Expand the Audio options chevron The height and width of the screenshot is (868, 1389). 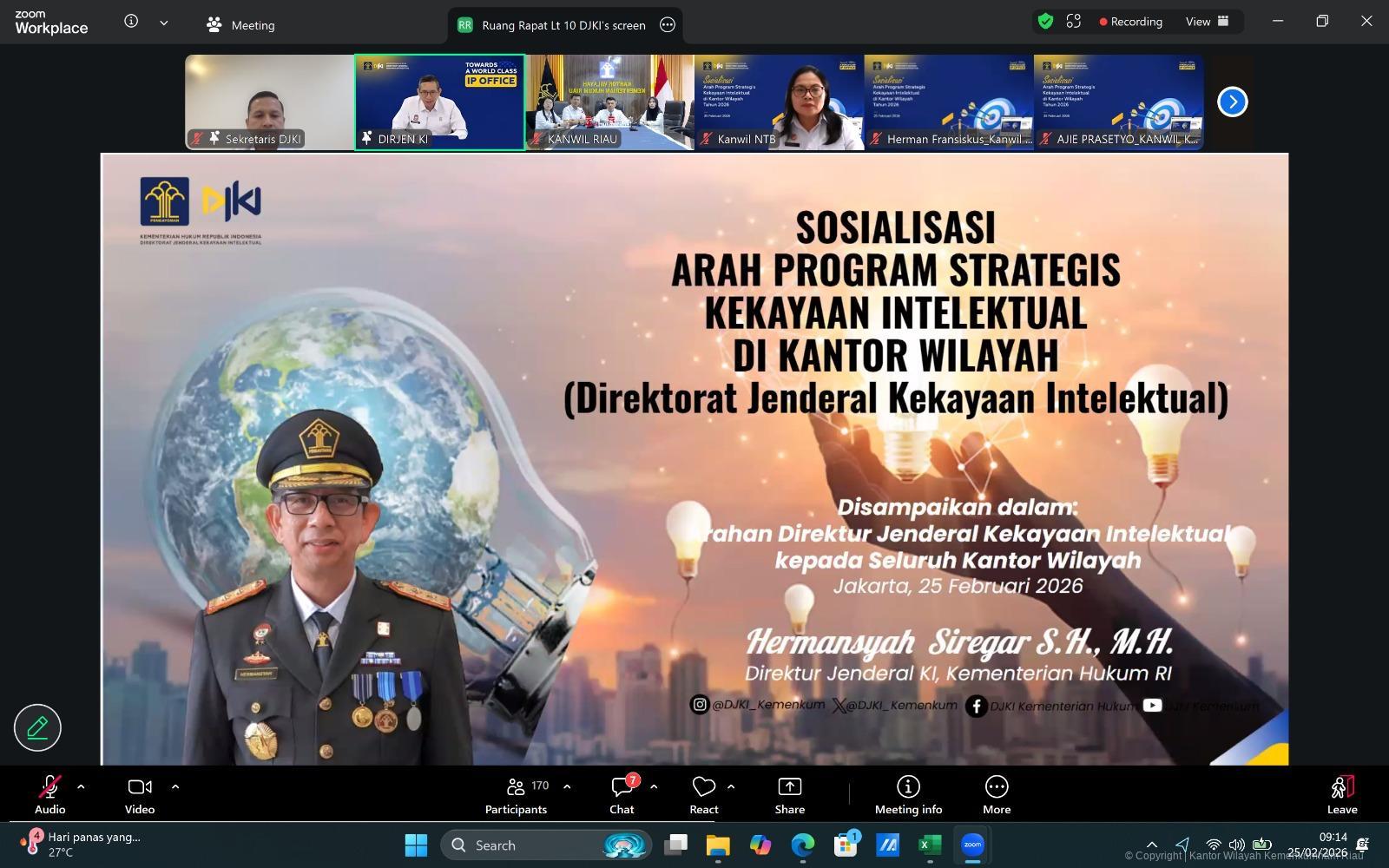(x=81, y=786)
